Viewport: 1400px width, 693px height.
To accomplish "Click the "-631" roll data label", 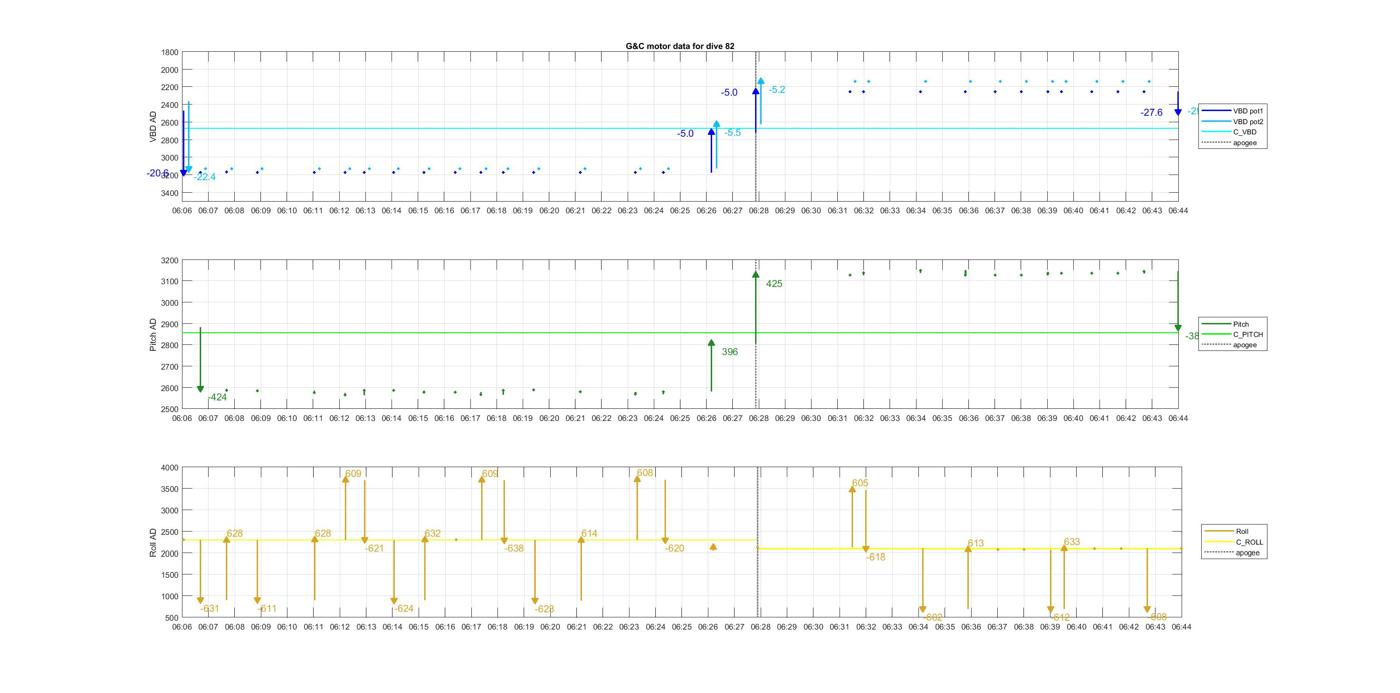I will 210,609.
